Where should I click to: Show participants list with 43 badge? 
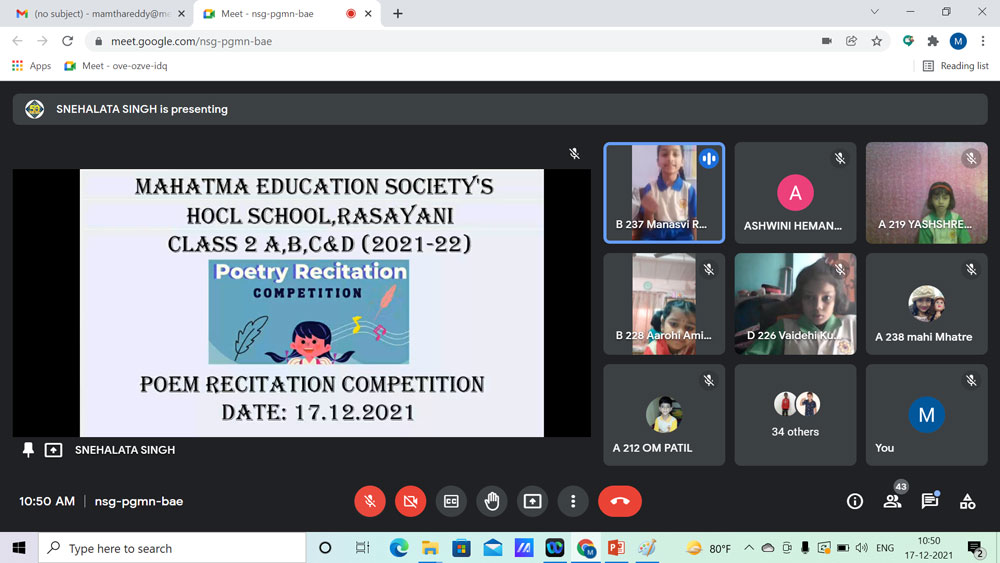892,501
